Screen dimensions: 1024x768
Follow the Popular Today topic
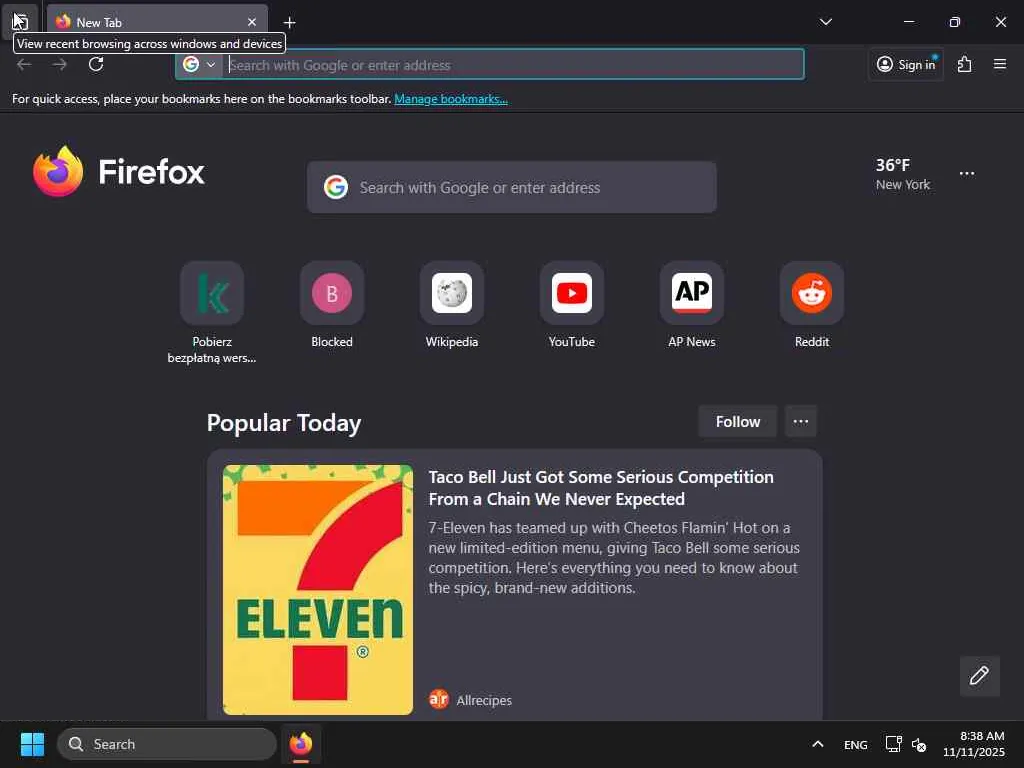[x=737, y=422]
